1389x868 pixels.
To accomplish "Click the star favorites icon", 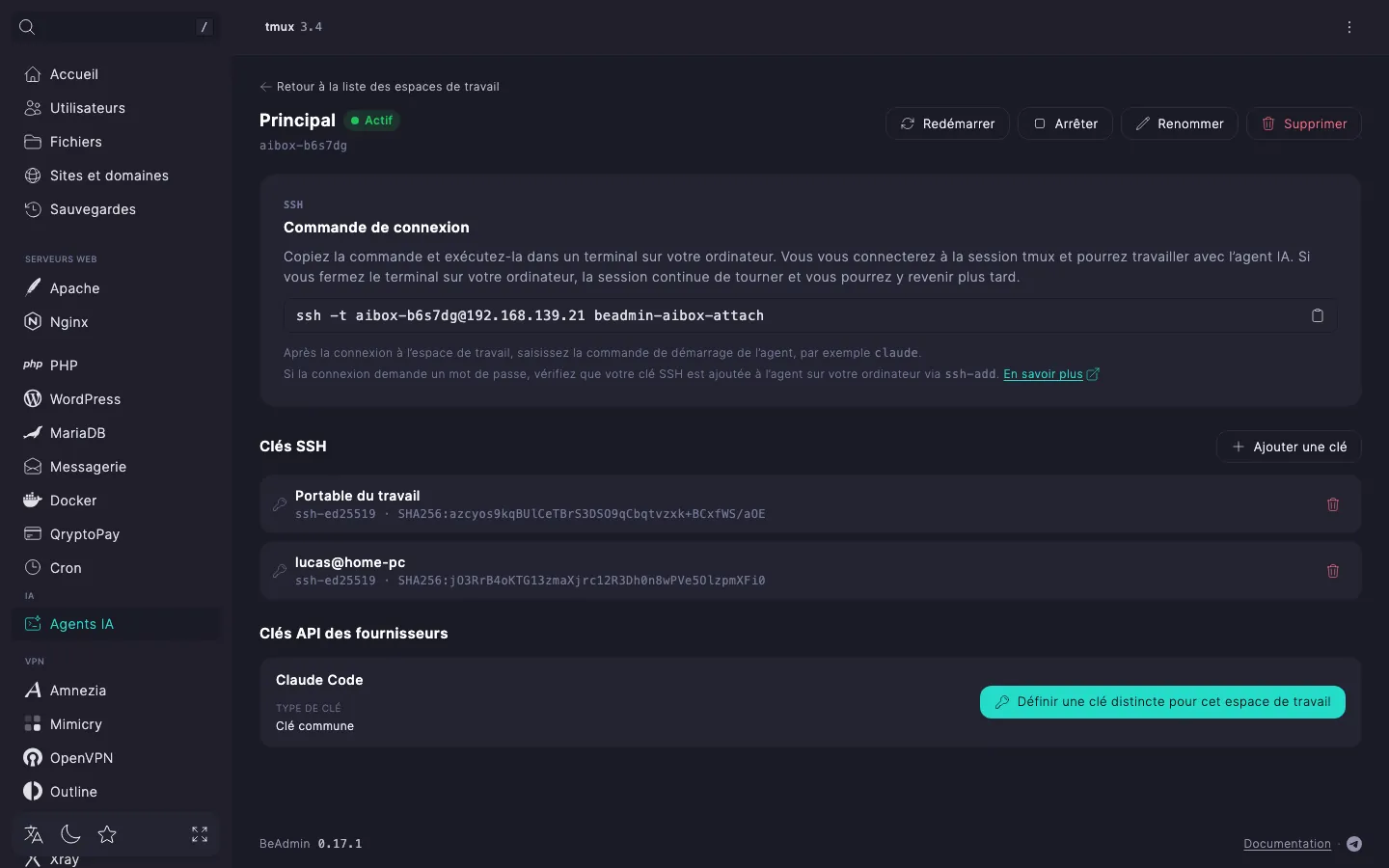I will pos(107,834).
